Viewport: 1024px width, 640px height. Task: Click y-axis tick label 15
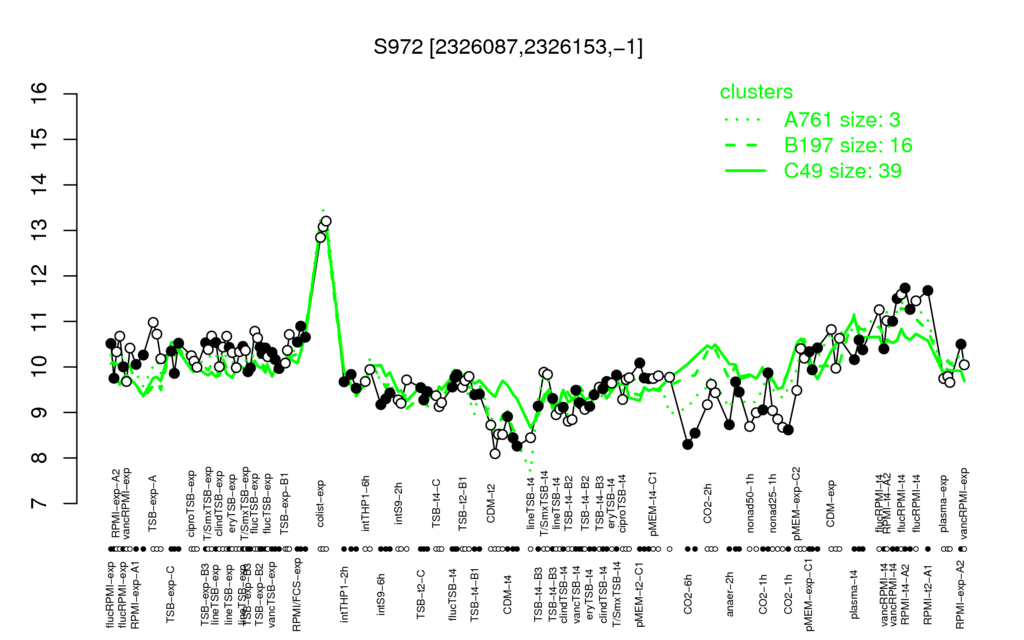[39, 140]
